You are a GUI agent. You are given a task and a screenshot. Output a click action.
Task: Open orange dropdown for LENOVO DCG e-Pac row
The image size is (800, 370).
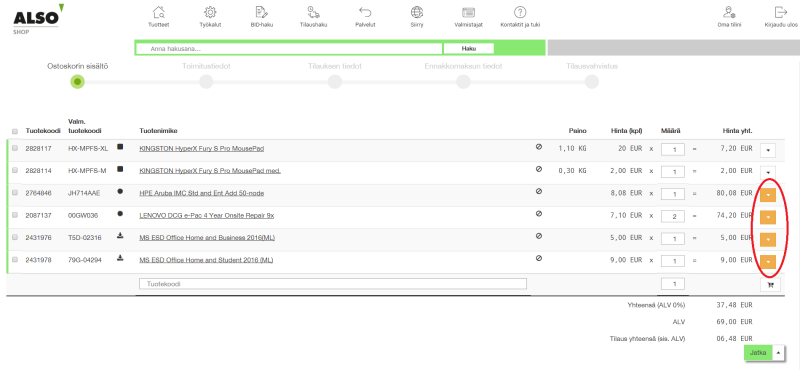pyautogui.click(x=768, y=217)
